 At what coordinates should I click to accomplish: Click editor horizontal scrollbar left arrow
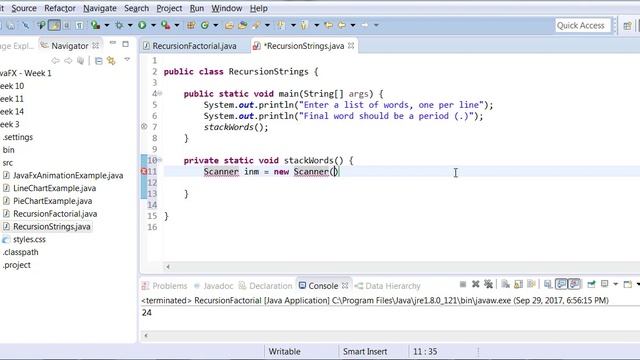[x=168, y=267]
